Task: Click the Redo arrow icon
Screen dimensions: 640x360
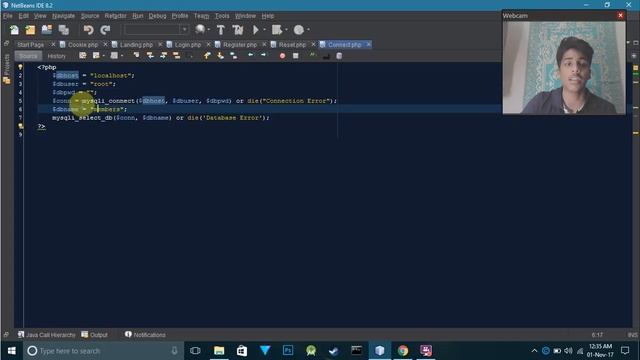Action: [x=105, y=30]
